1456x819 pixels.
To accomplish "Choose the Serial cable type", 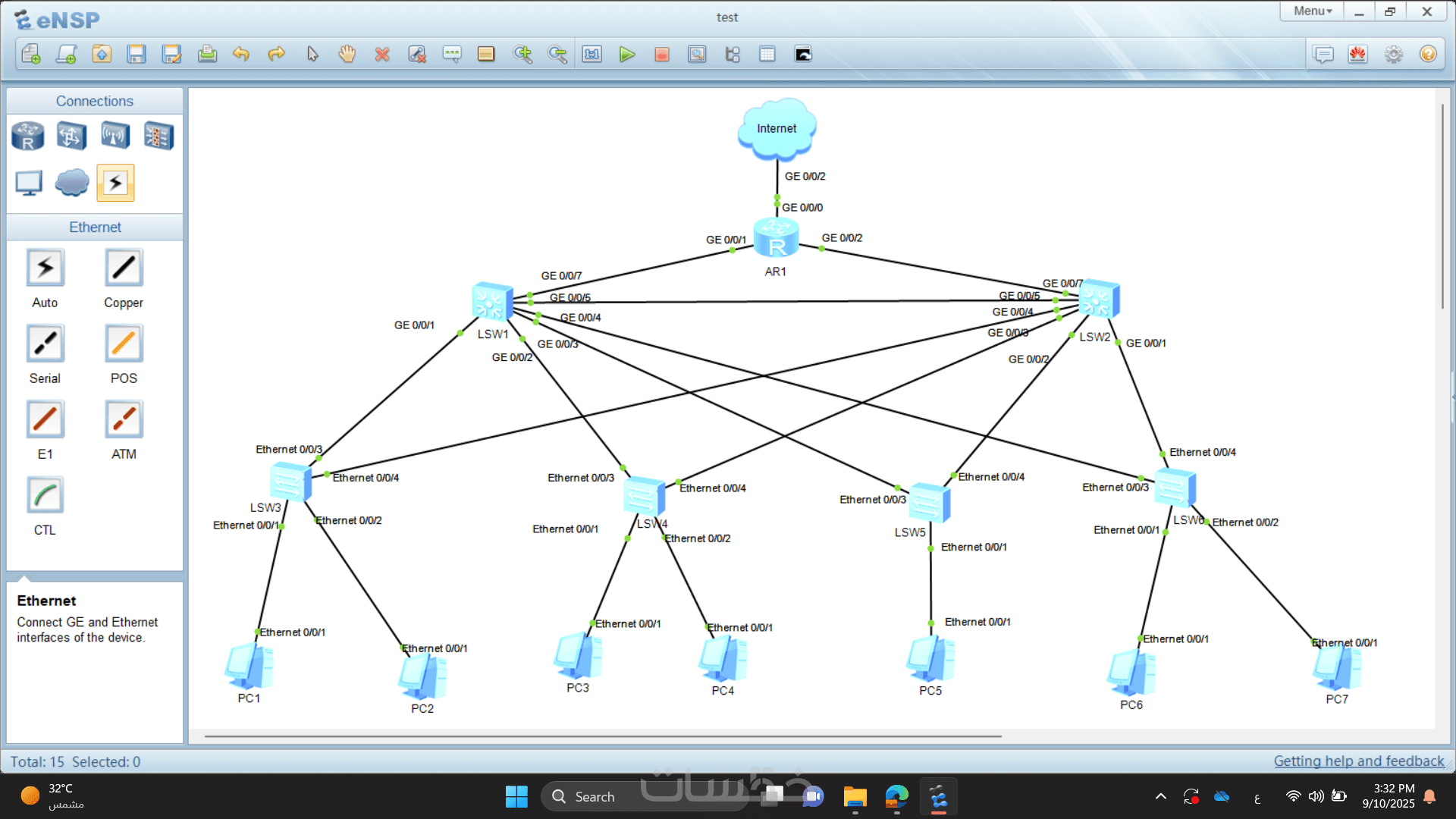I will click(x=45, y=344).
